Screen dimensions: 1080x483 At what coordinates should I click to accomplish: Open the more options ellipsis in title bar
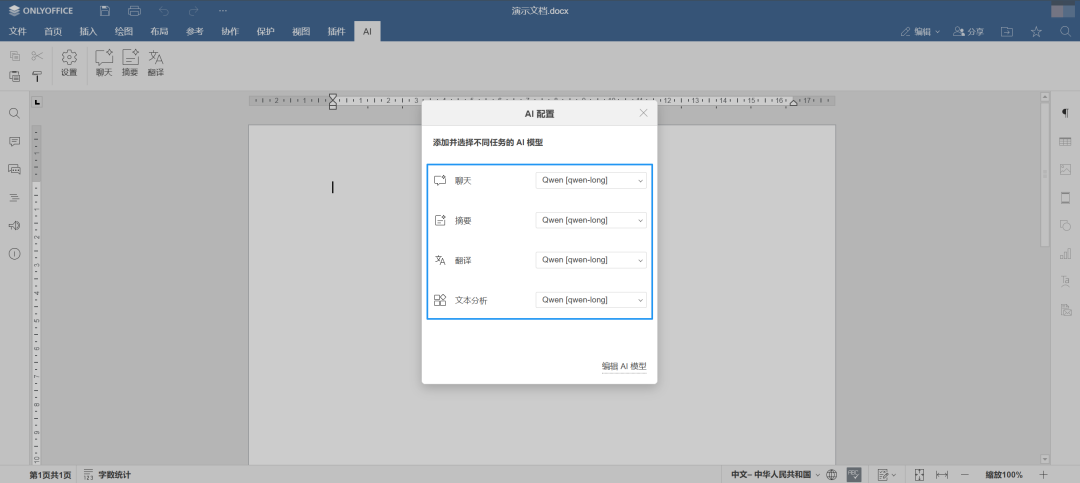tap(222, 10)
